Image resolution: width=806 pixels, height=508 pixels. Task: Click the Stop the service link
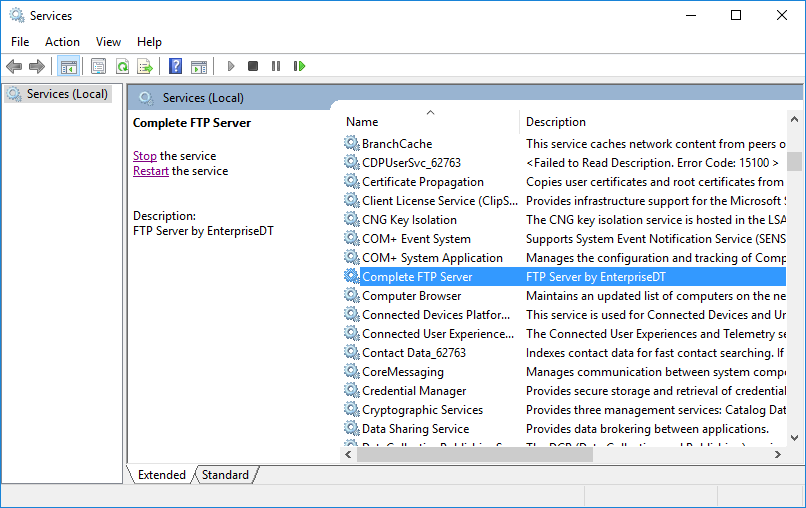coord(145,156)
